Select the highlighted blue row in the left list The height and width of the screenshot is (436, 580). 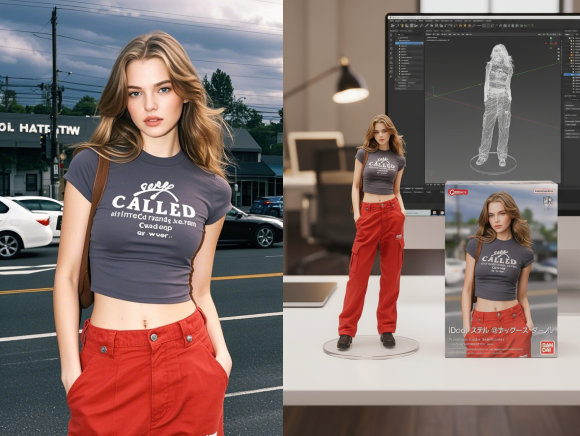click(409, 43)
